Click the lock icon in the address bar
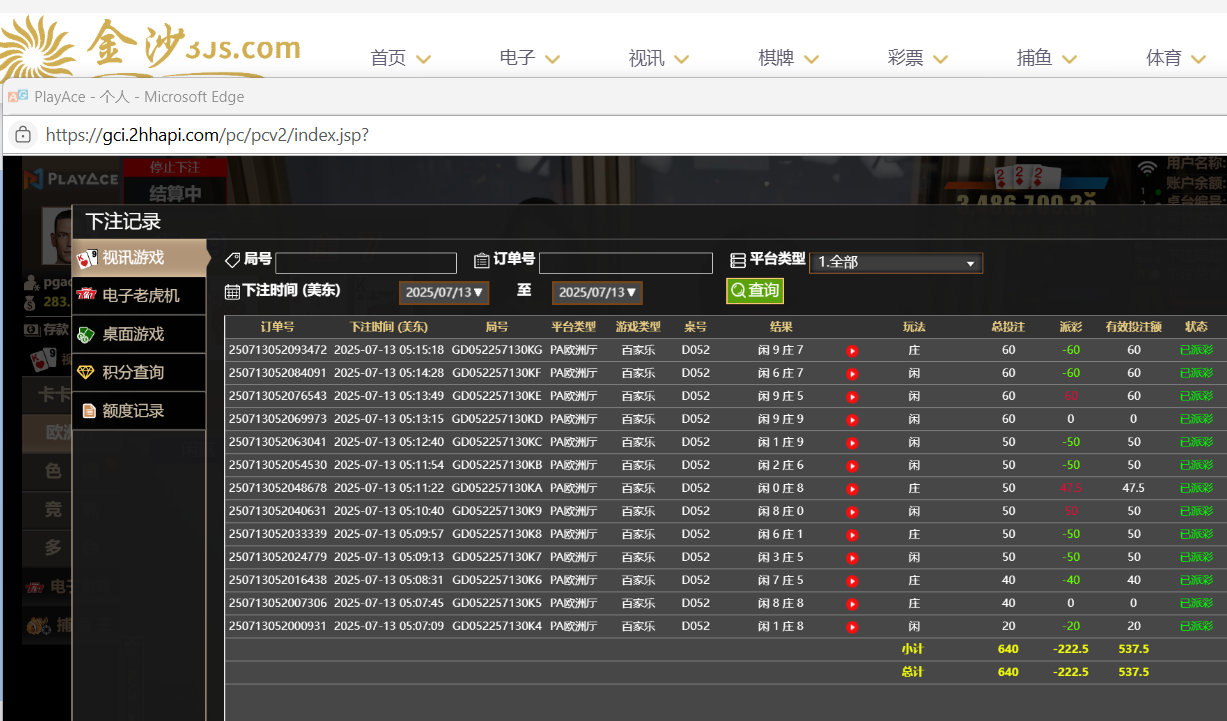This screenshot has width=1227, height=721. 23,135
